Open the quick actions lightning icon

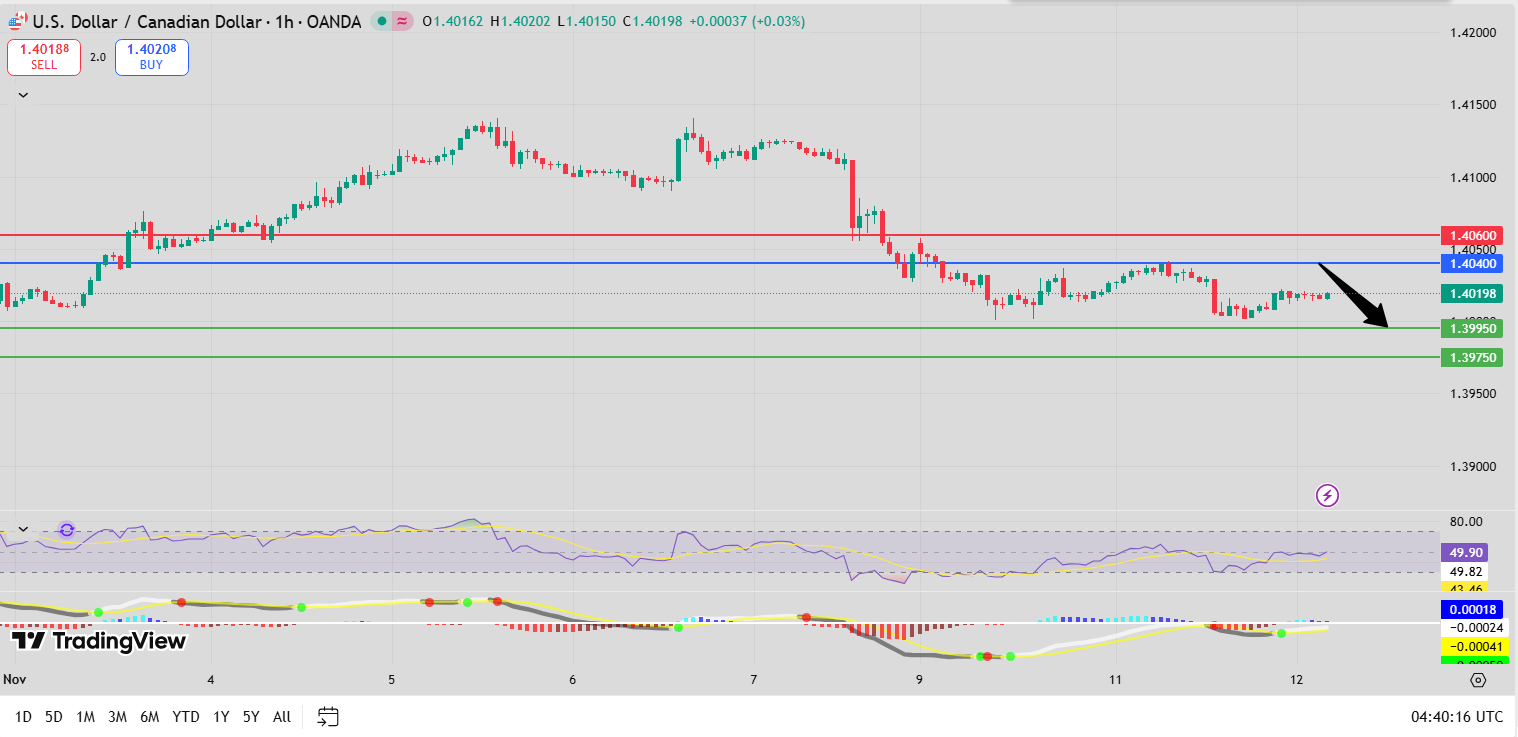[1327, 495]
